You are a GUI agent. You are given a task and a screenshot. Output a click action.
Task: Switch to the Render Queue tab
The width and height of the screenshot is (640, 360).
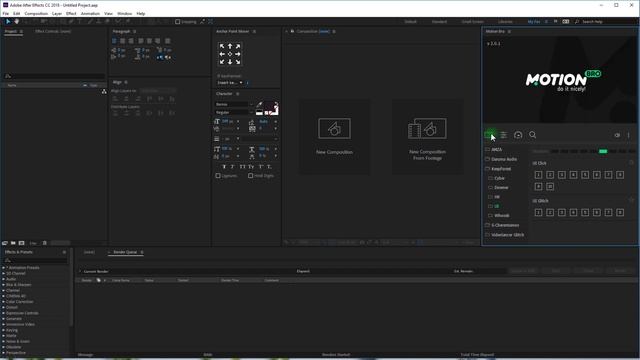[125, 252]
